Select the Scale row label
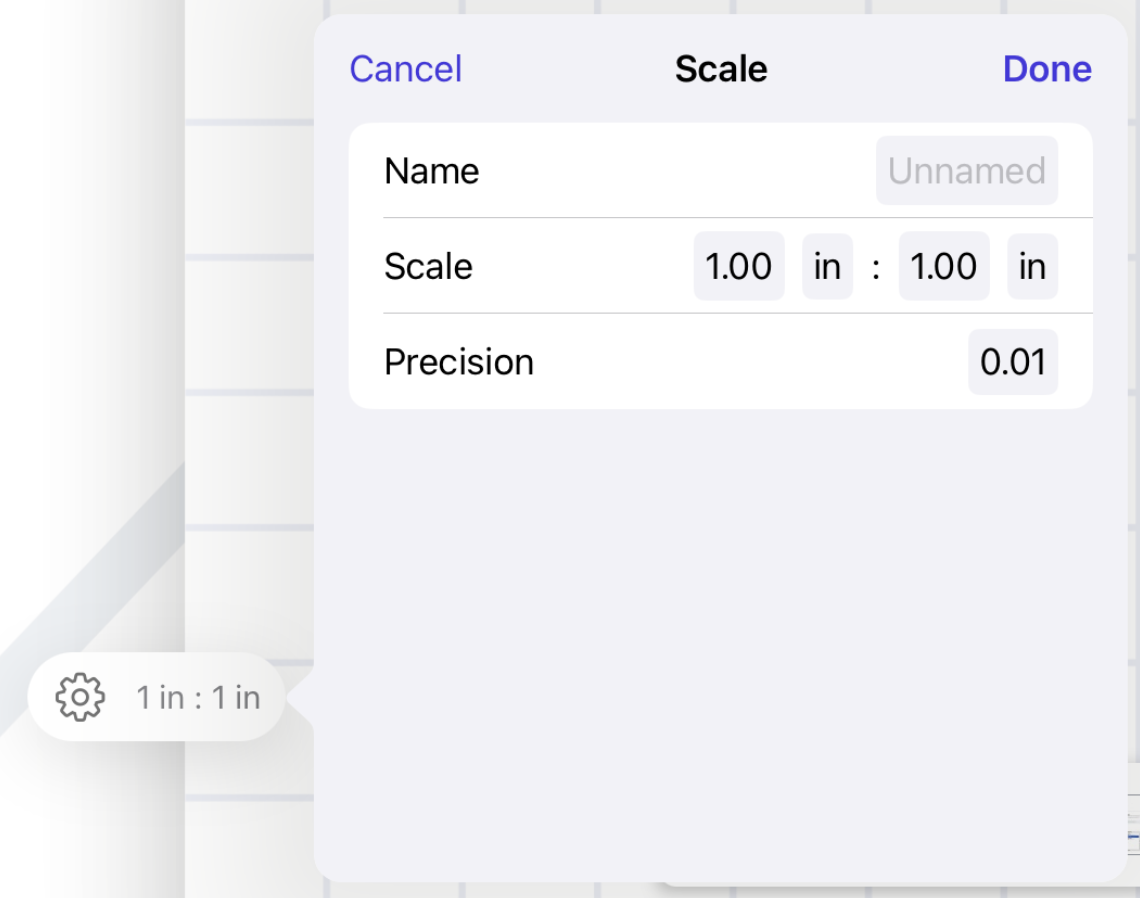This screenshot has width=1140, height=898. coord(428,267)
